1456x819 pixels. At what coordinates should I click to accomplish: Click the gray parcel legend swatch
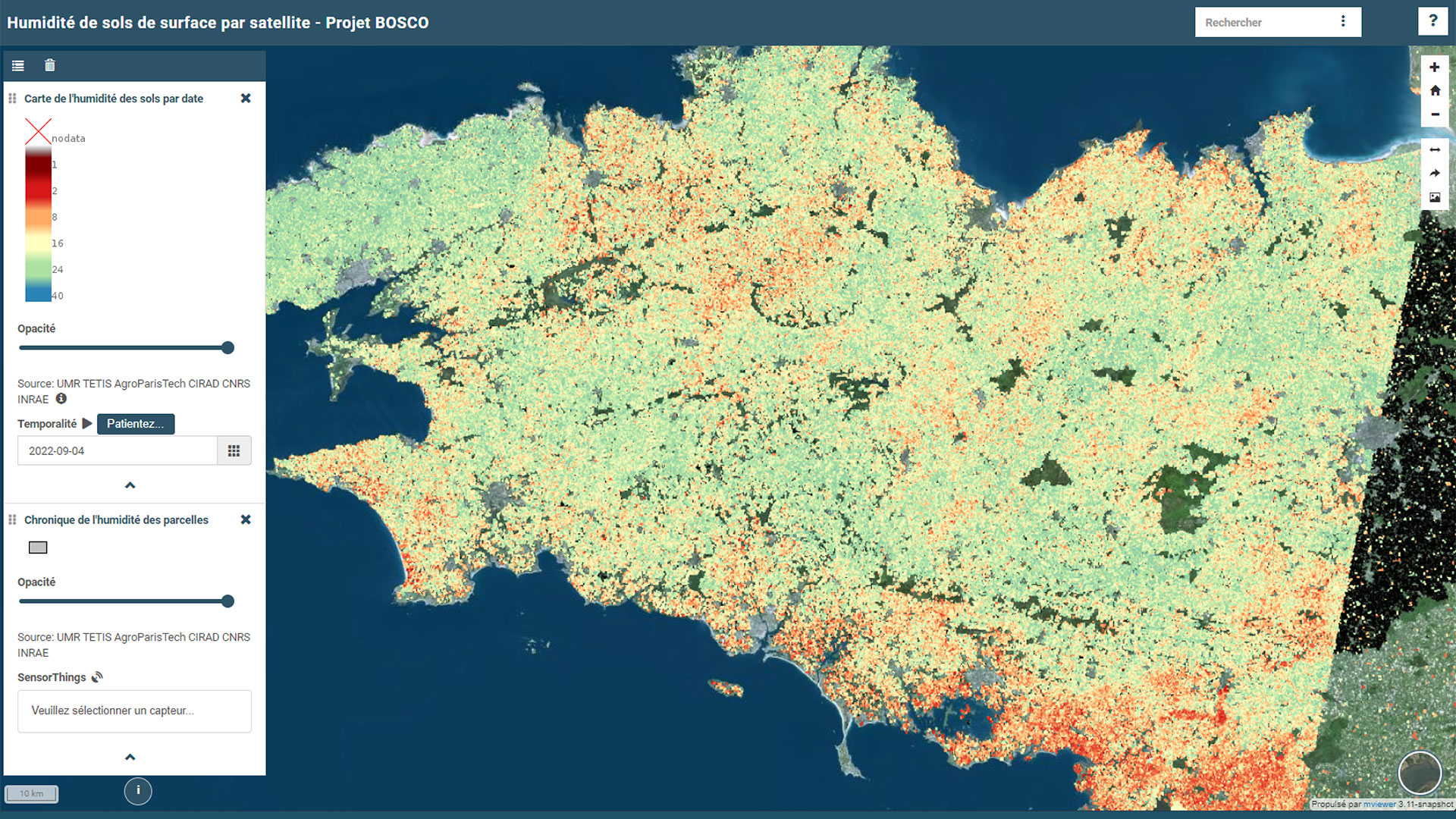coord(38,548)
